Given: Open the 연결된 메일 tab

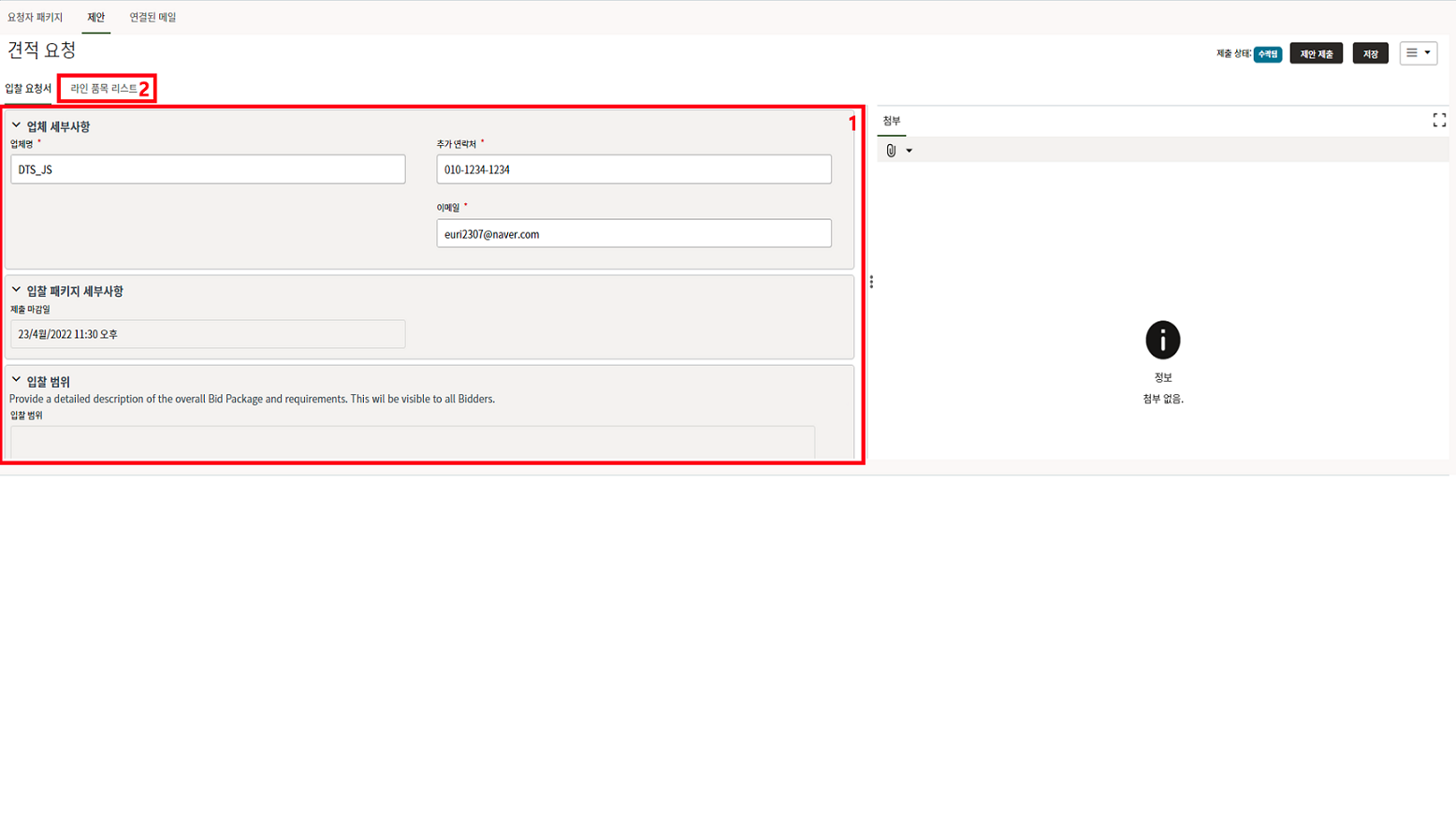Looking at the screenshot, I should click(x=153, y=18).
